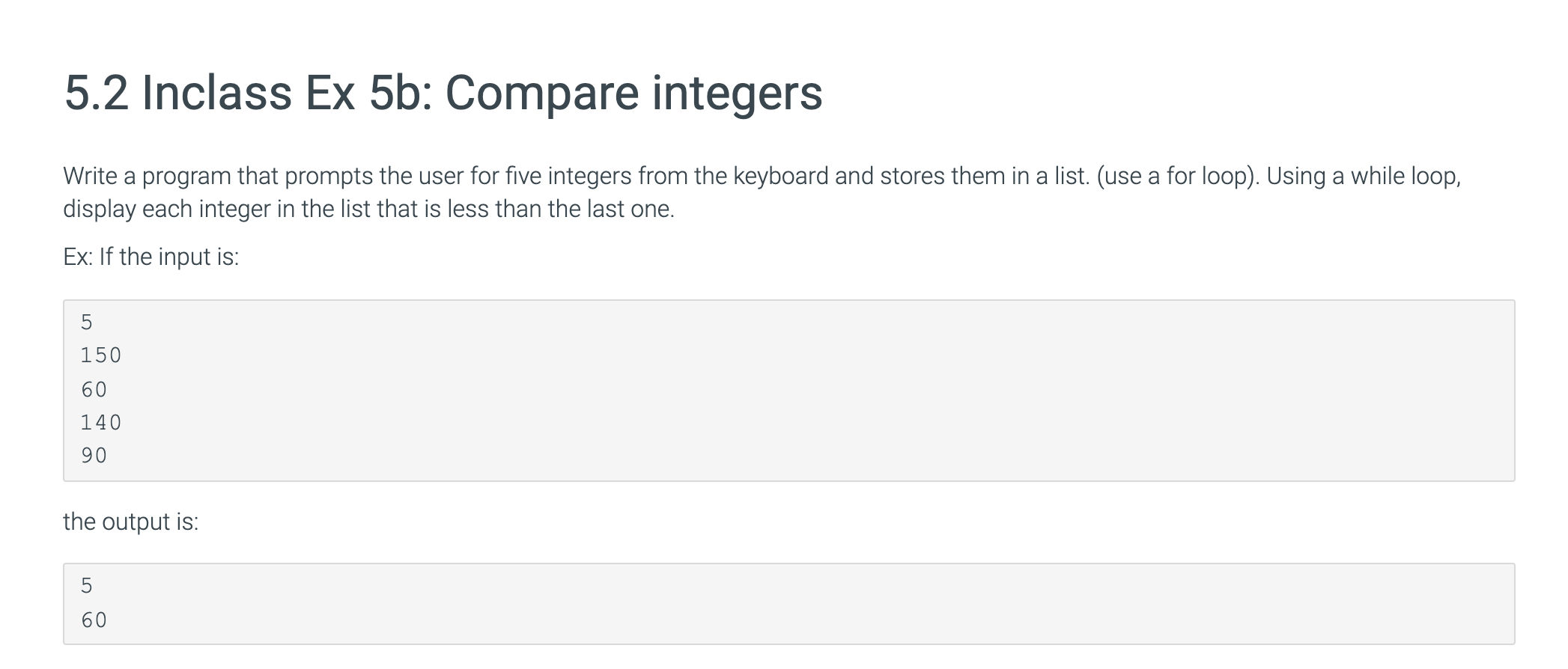Click the value 60 in the input example
The image size is (1568, 669).
tap(94, 390)
